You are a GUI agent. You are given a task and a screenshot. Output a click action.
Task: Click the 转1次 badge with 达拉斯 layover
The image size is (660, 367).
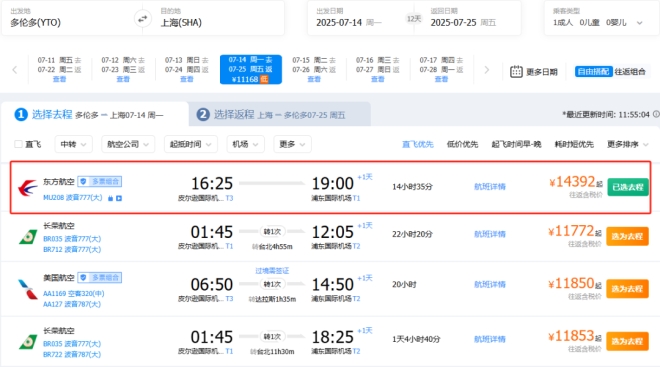pos(272,285)
